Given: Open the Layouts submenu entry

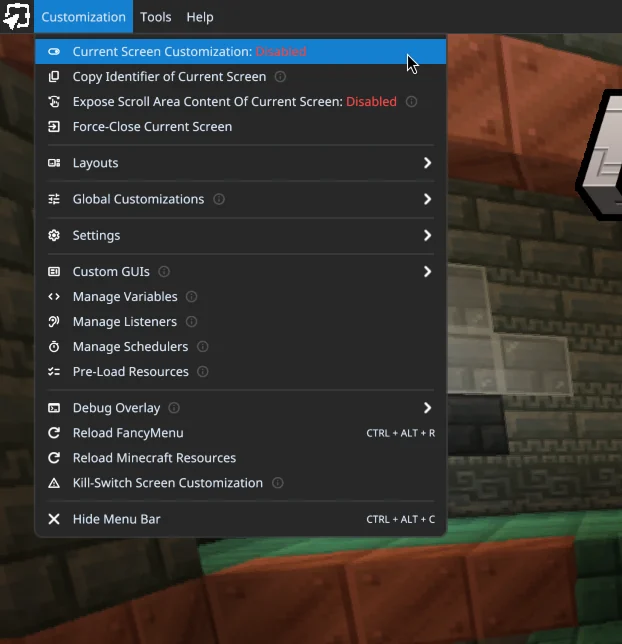Looking at the screenshot, I should point(241,163).
